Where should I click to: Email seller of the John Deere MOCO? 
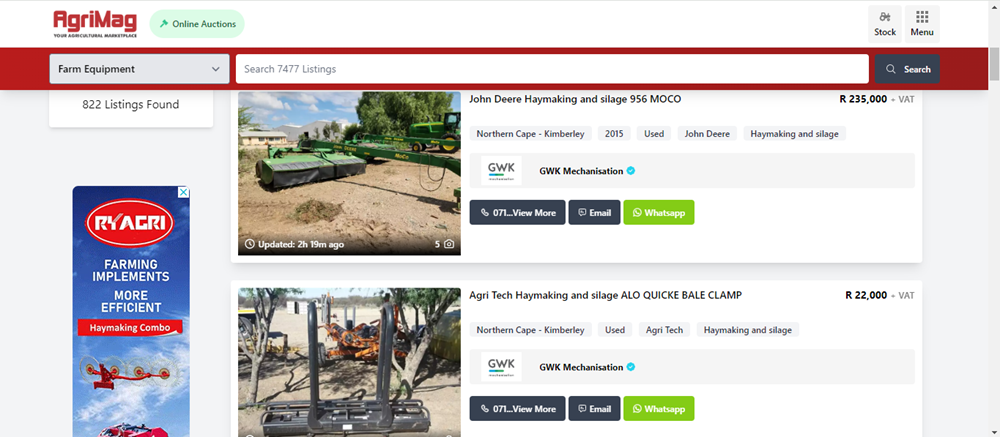[x=594, y=212]
